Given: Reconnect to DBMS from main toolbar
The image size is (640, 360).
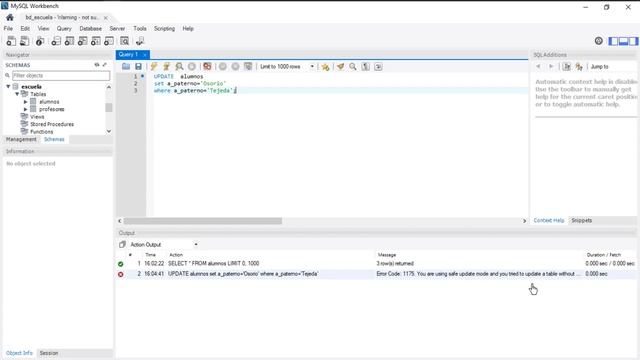Looking at the screenshot, I should tap(140, 41).
